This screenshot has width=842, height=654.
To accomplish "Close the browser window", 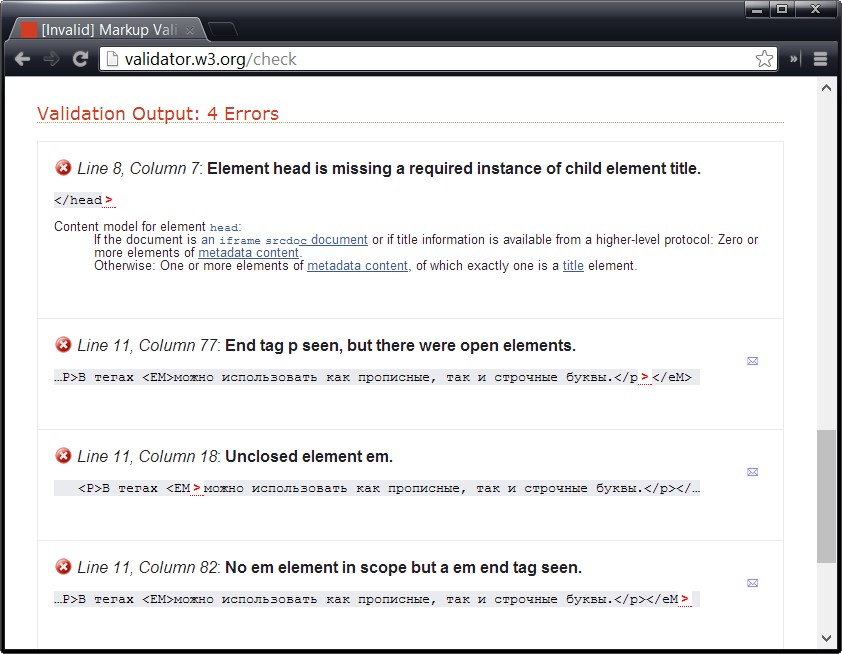I will 816,9.
